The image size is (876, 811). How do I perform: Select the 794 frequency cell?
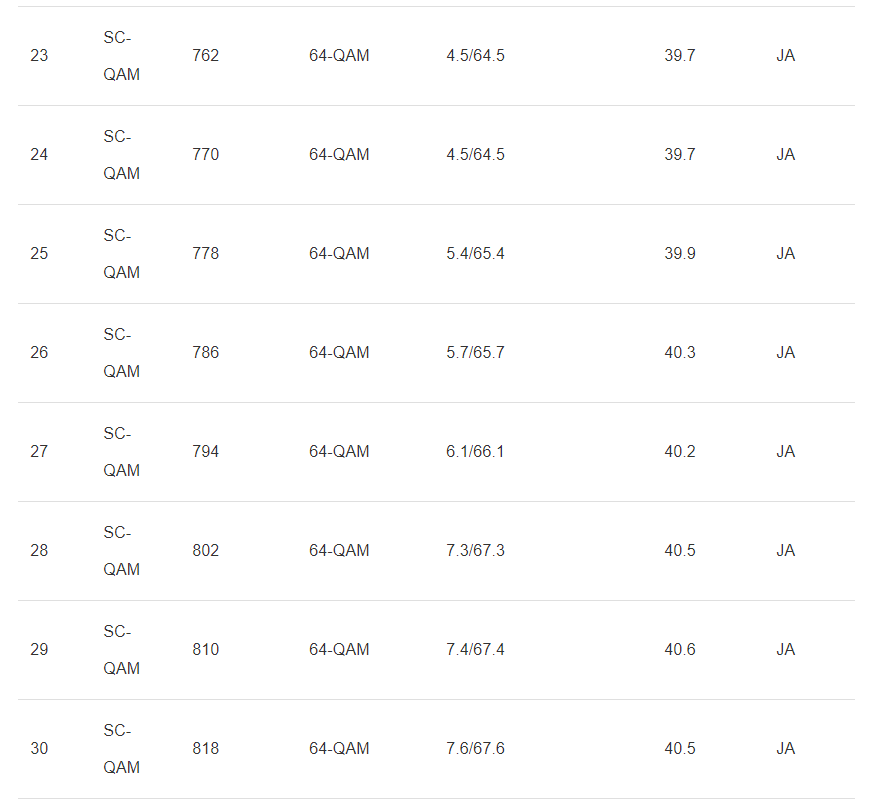coord(205,452)
